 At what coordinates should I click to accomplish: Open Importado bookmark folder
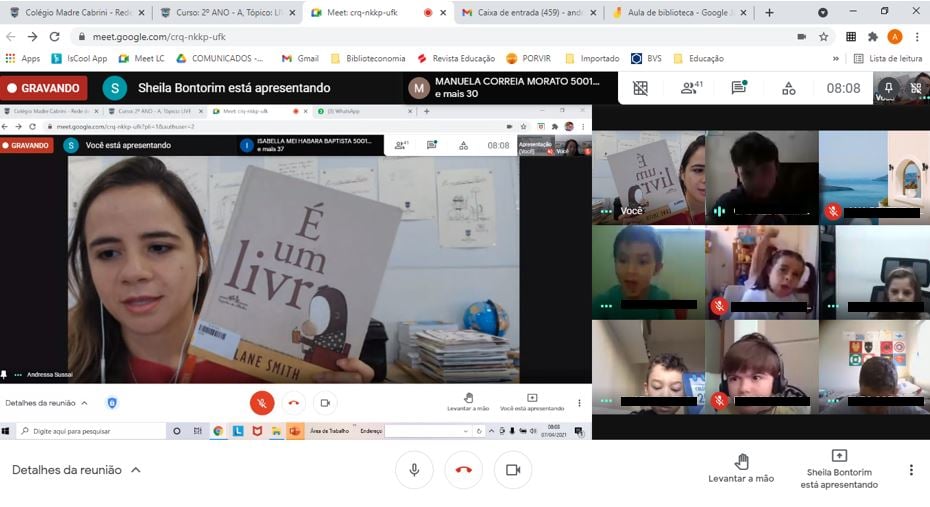click(592, 58)
